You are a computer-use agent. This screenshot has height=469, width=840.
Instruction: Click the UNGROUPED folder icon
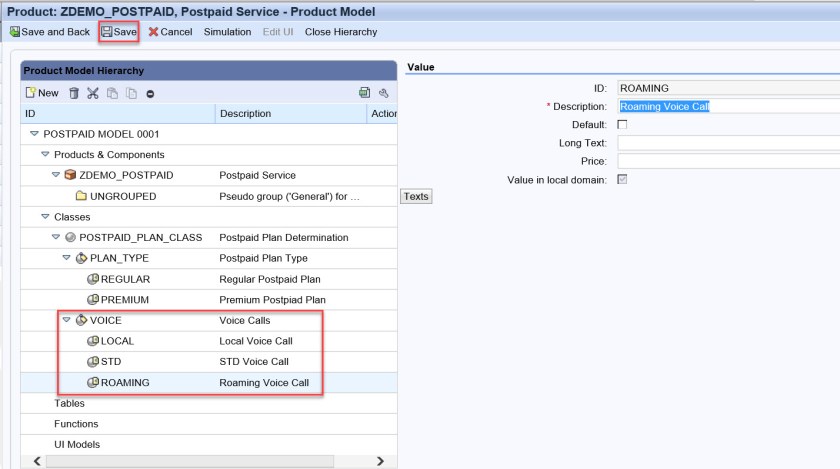pos(81,196)
